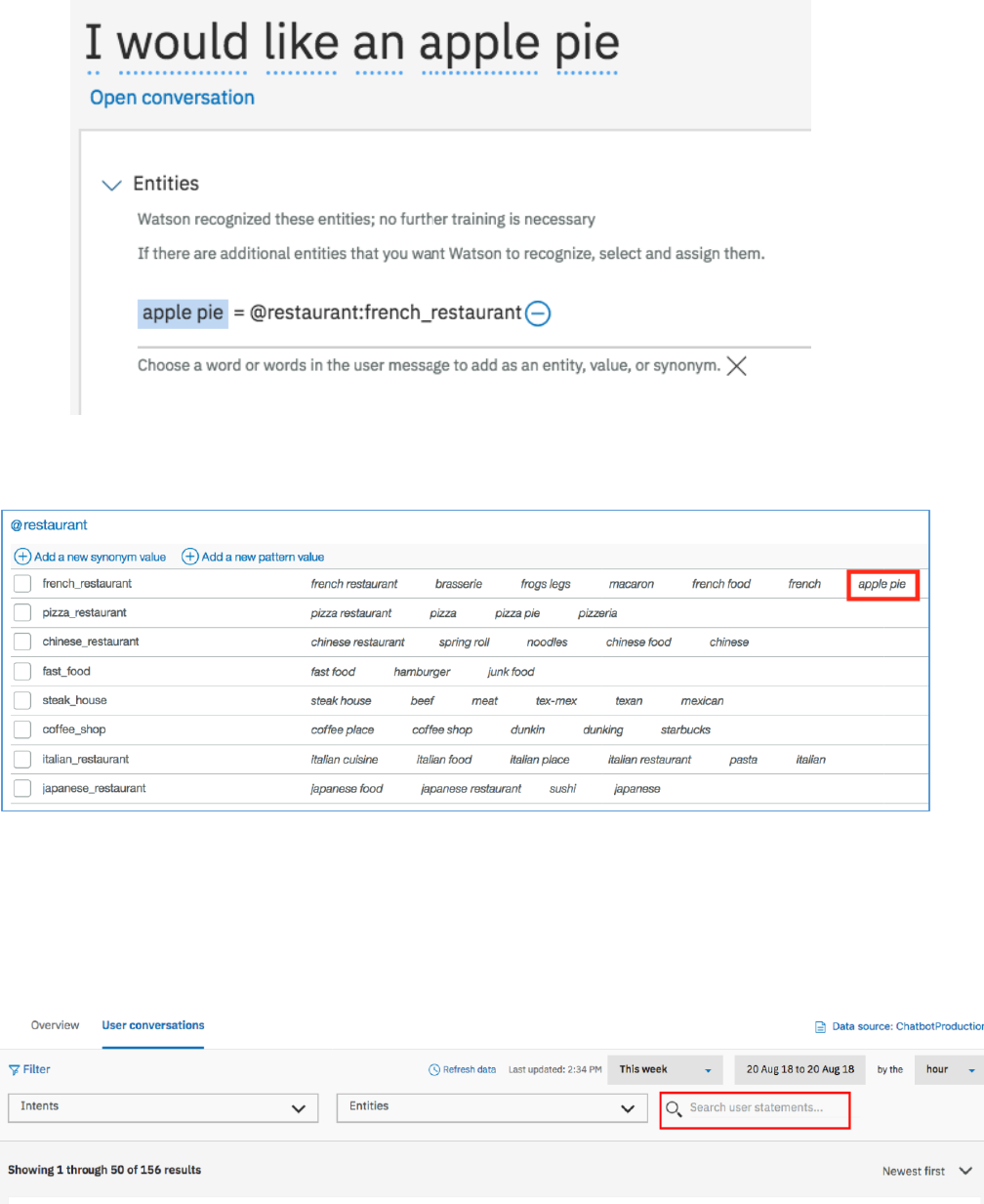This screenshot has height=1204, width=984.
Task: Check the coffee_shop checkbox
Action: pos(22,730)
